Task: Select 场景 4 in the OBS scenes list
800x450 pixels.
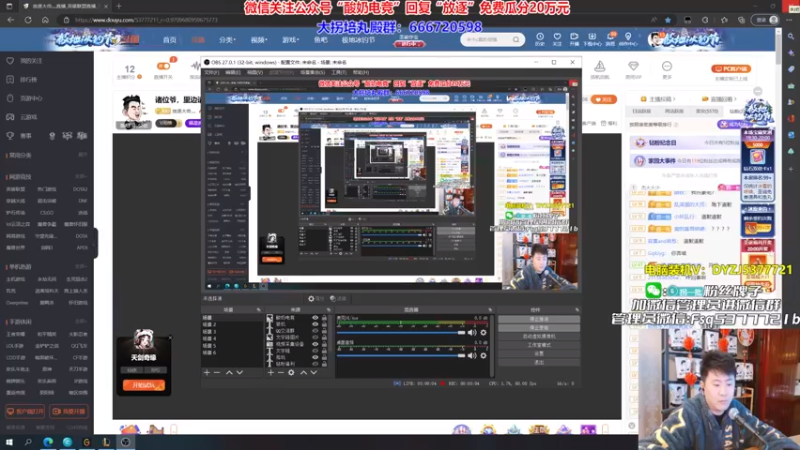Action: [x=210, y=338]
